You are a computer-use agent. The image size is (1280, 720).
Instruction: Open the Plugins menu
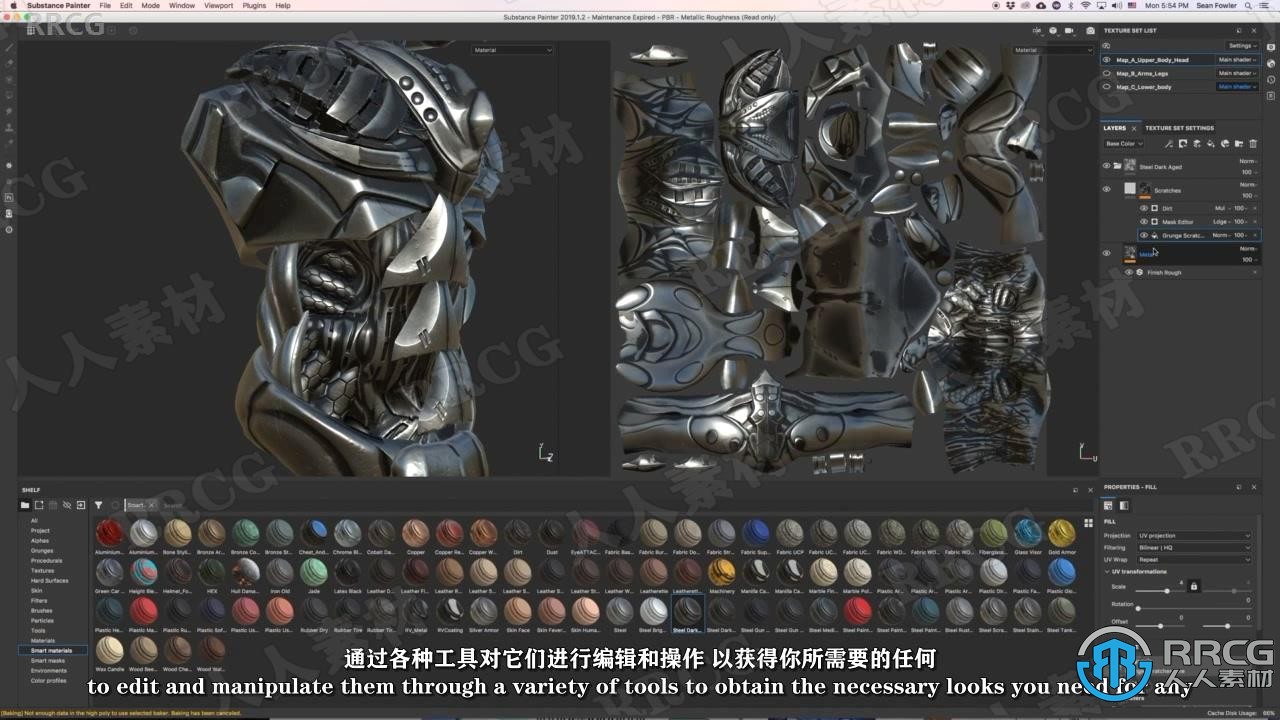(x=254, y=5)
